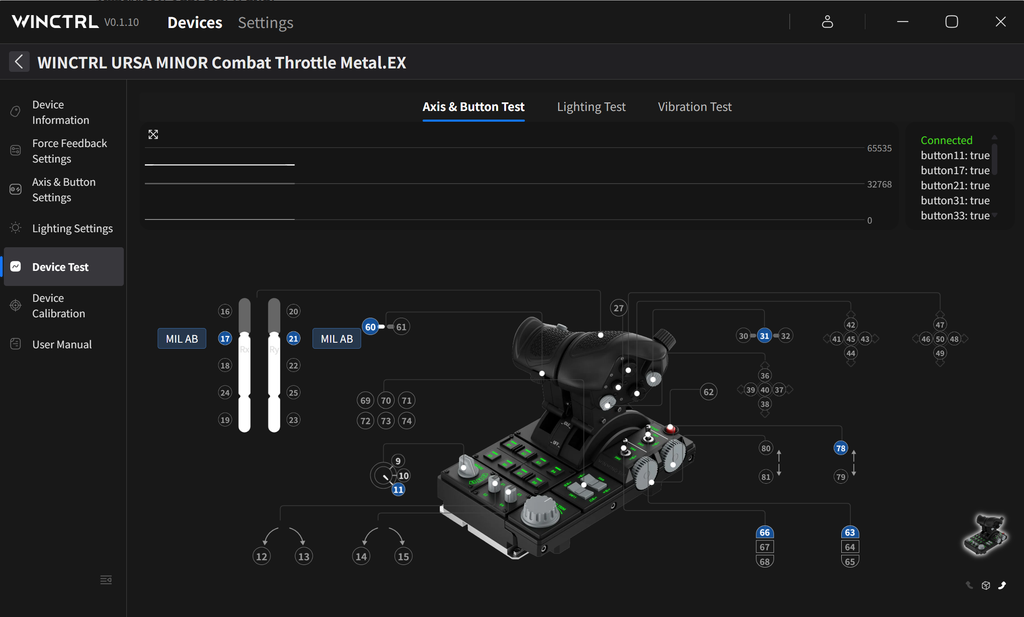Image resolution: width=1024 pixels, height=617 pixels.
Task: Click the MIL AB button beside indicator 21
Action: tap(336, 339)
